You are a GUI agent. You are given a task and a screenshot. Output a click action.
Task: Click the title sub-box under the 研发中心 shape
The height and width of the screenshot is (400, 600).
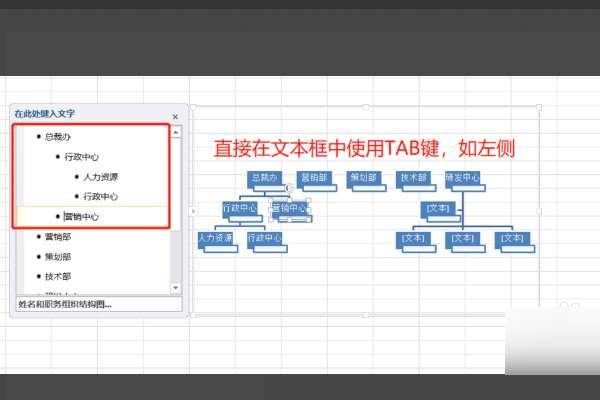pyautogui.click(x=468, y=188)
